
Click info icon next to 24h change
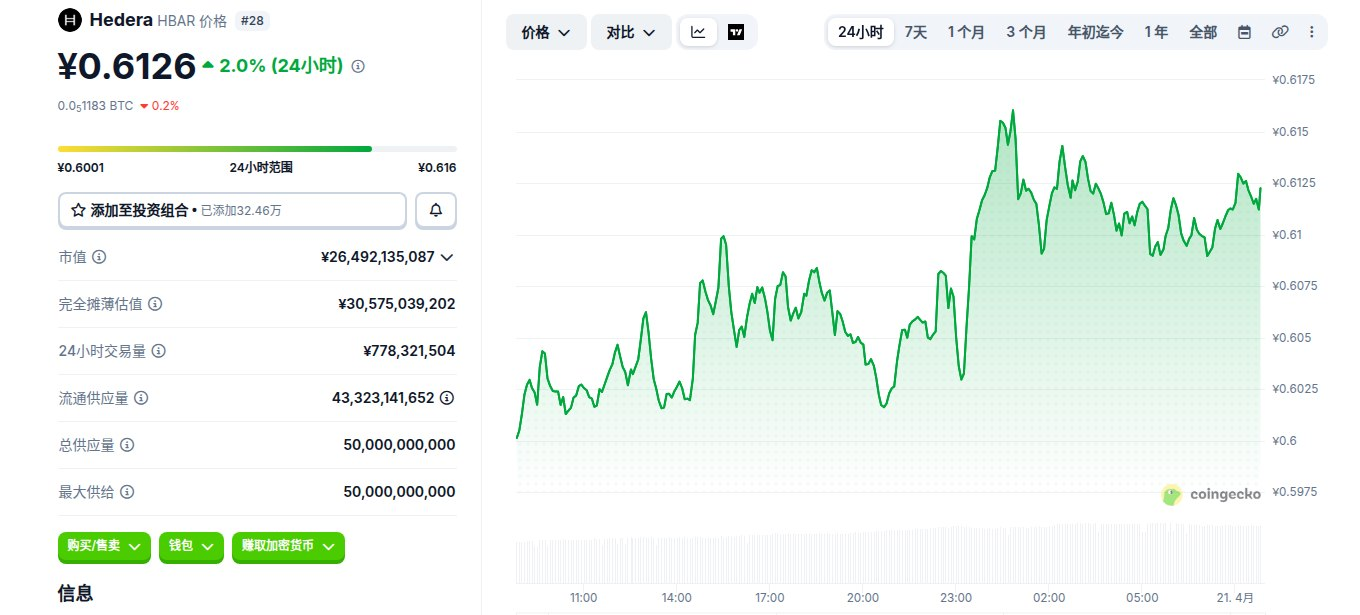pos(358,66)
